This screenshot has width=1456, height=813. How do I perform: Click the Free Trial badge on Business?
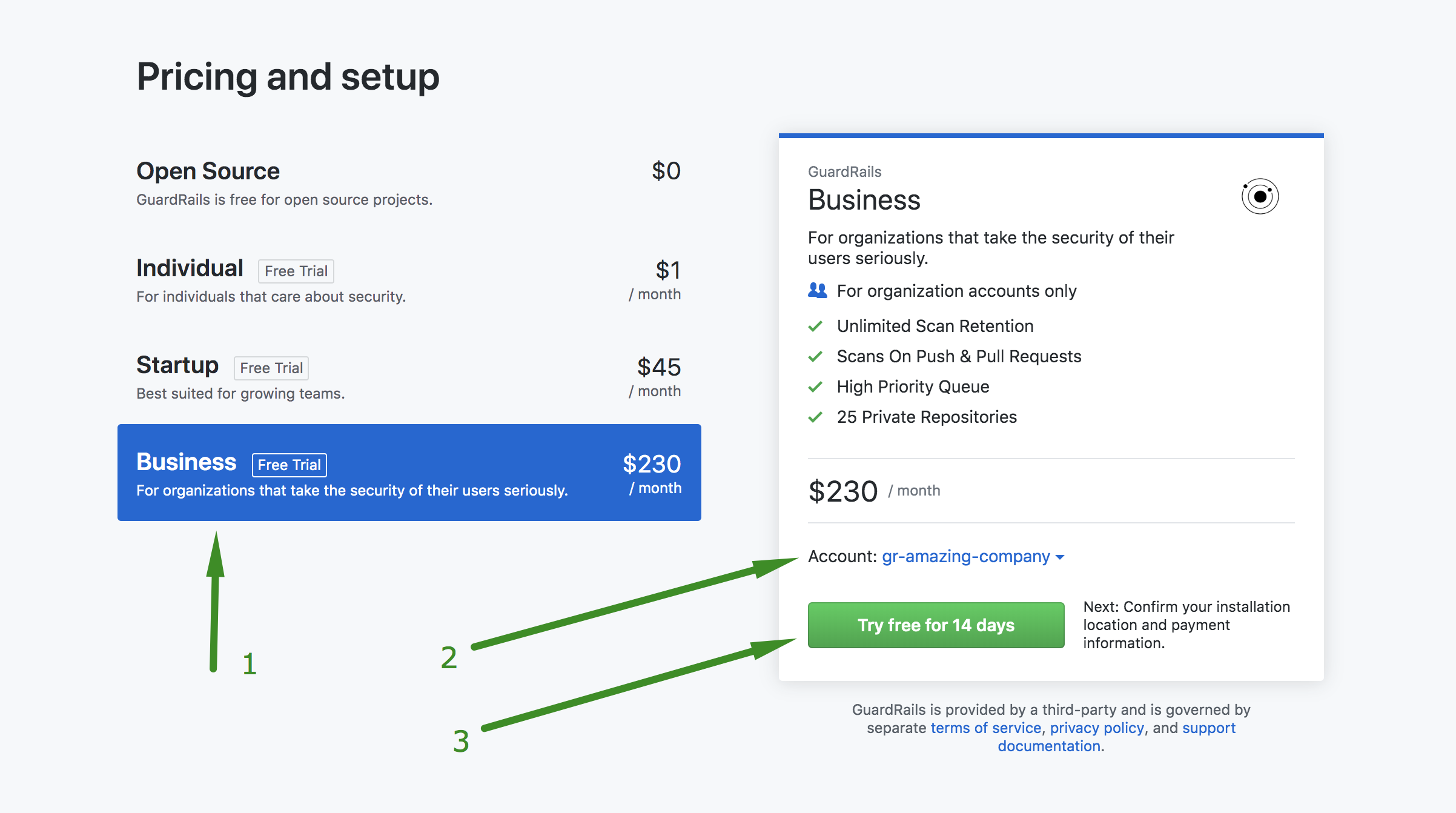[289, 465]
